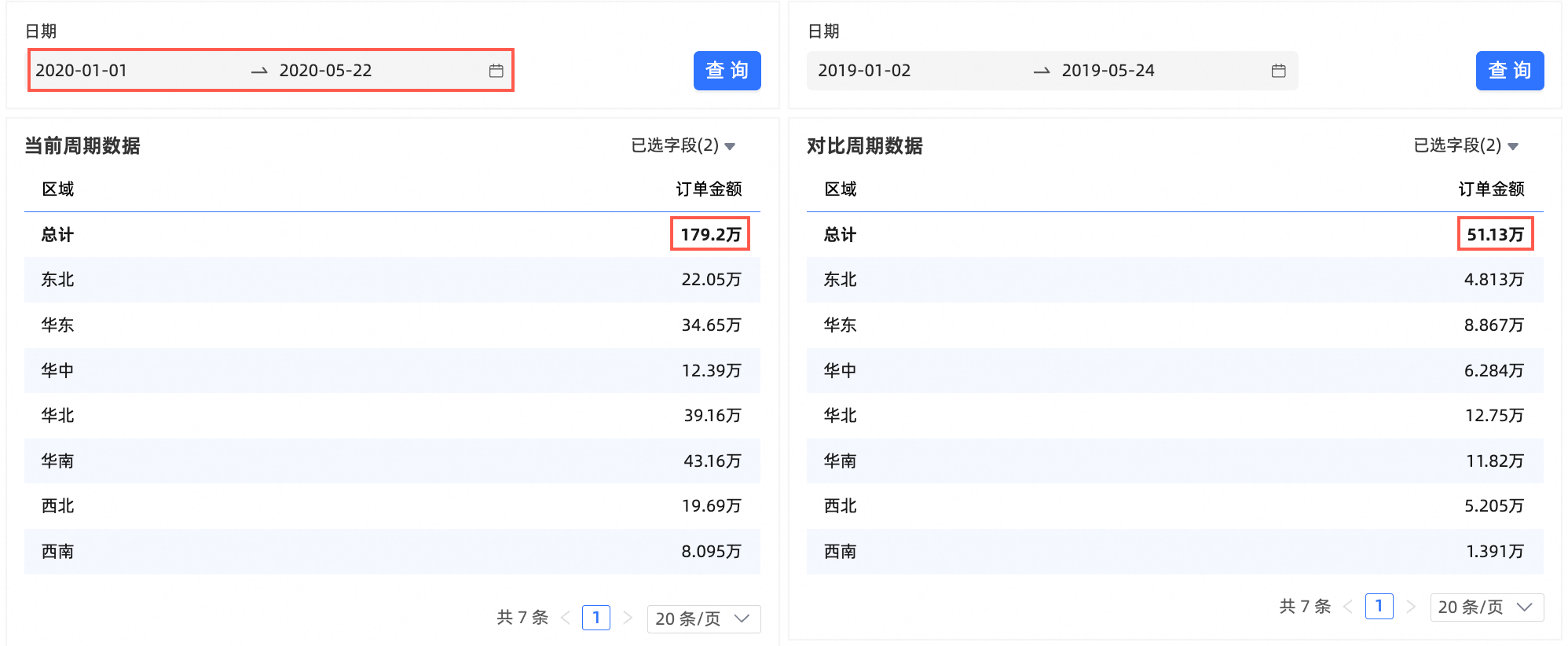The width and height of the screenshot is (1568, 646).
Task: Click previous page arrow in current period table
Action: (565, 618)
